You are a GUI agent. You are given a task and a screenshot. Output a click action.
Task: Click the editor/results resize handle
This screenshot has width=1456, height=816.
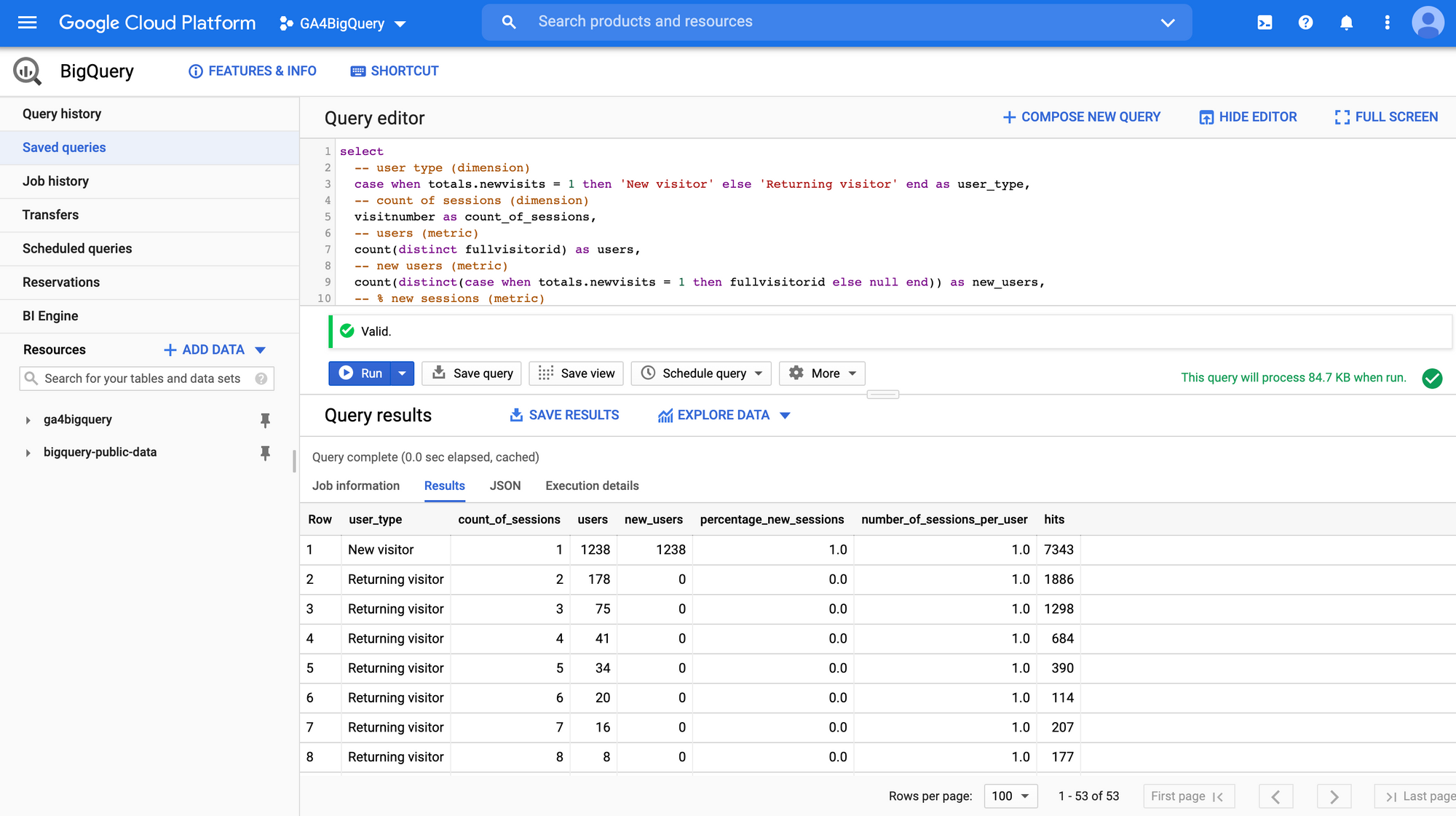point(882,395)
